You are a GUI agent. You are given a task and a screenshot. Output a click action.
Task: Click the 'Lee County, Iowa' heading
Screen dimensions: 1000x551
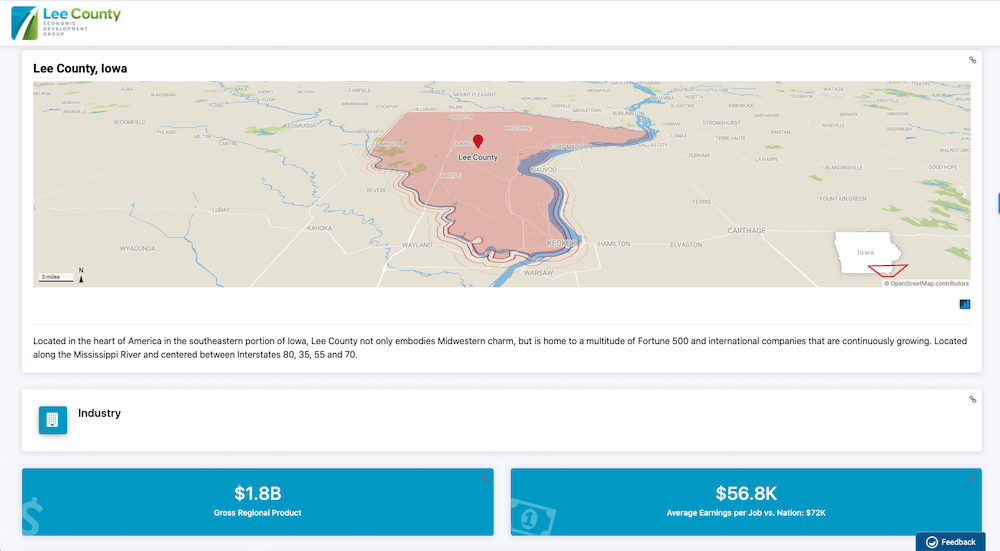80,68
